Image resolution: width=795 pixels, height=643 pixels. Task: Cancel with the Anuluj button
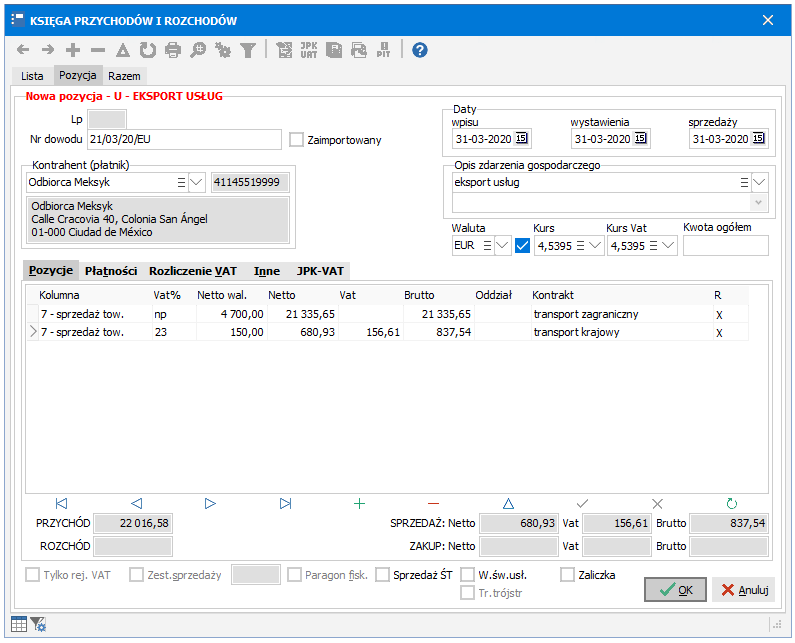click(x=744, y=590)
